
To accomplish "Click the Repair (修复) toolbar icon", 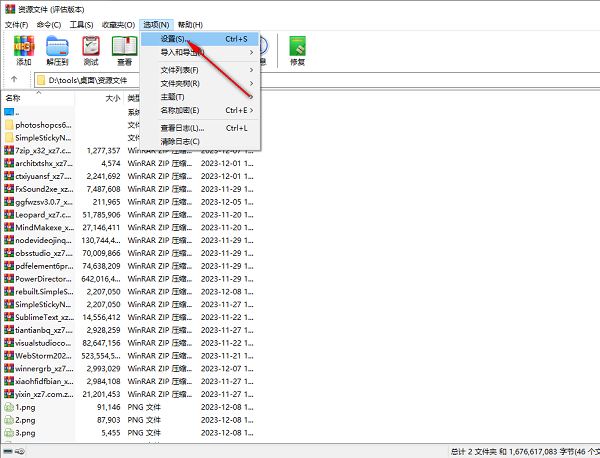I will tap(297, 46).
